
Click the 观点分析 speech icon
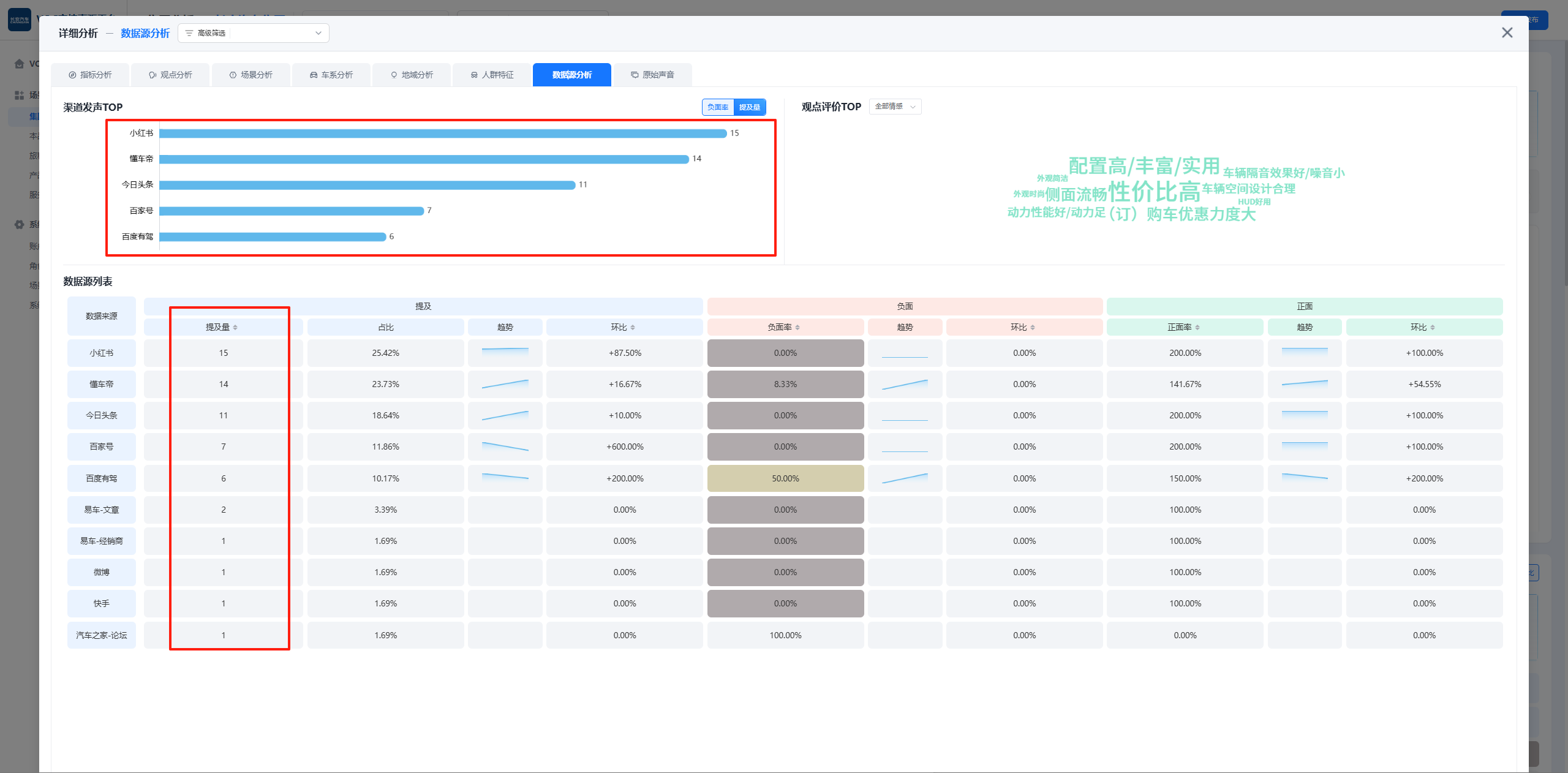(153, 75)
